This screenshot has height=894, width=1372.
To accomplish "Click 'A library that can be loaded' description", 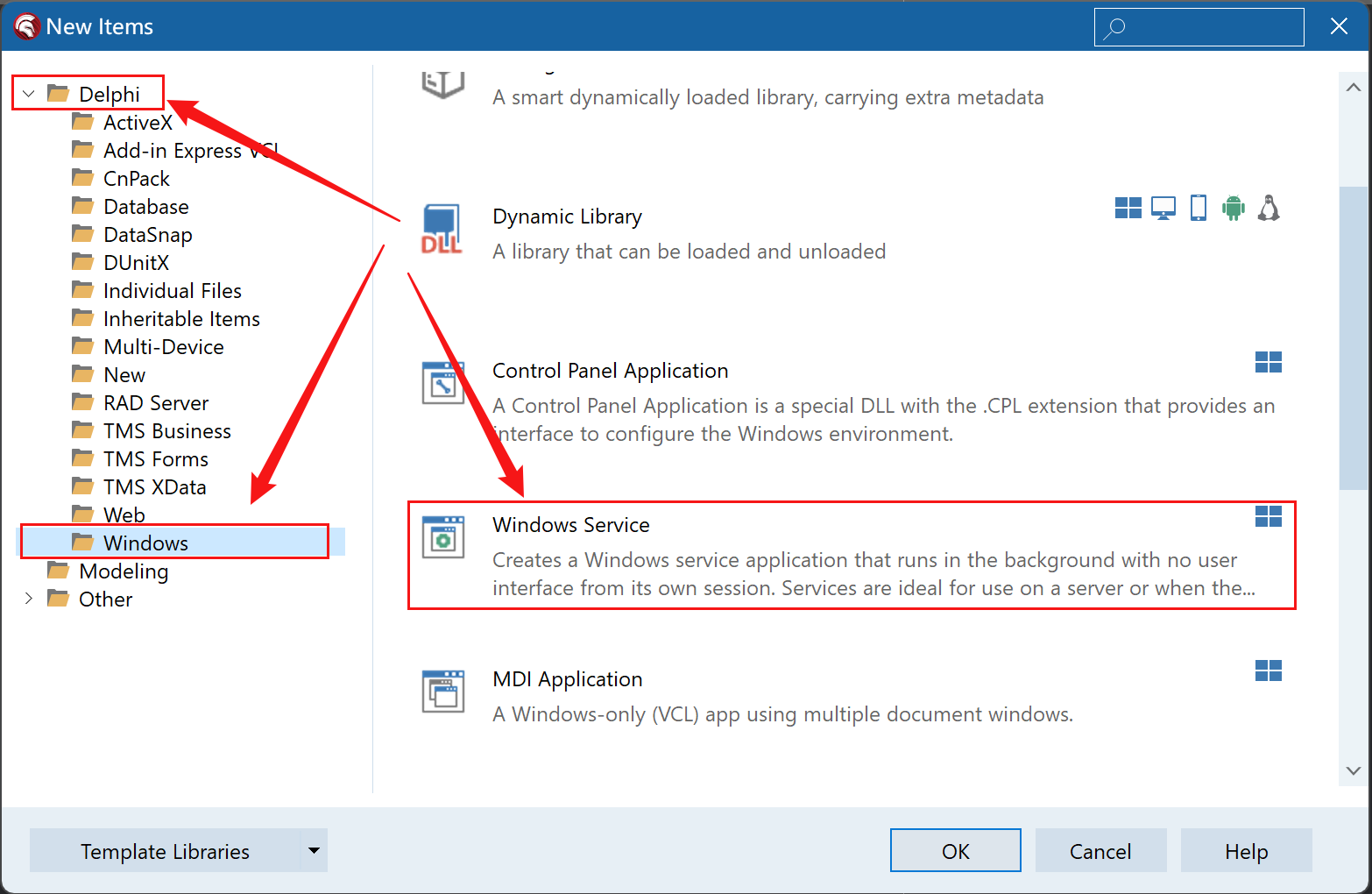I will click(x=689, y=252).
